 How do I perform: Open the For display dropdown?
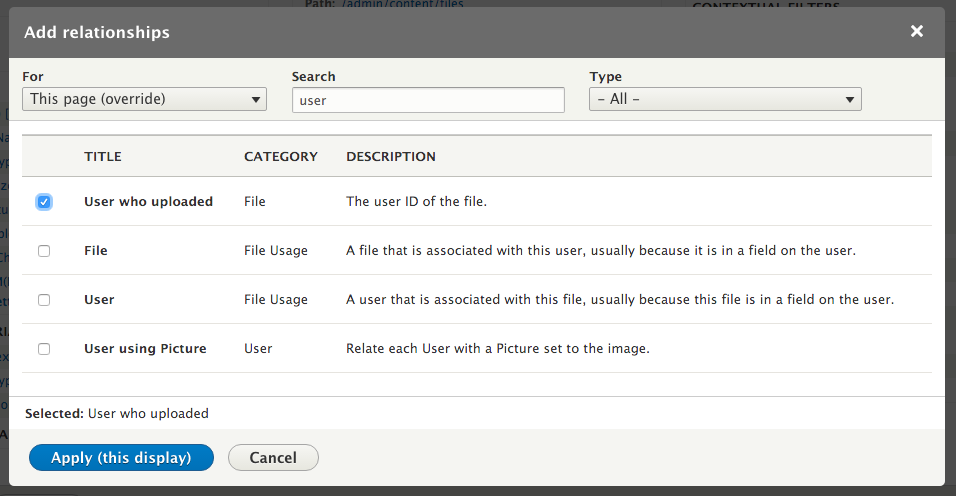point(144,99)
